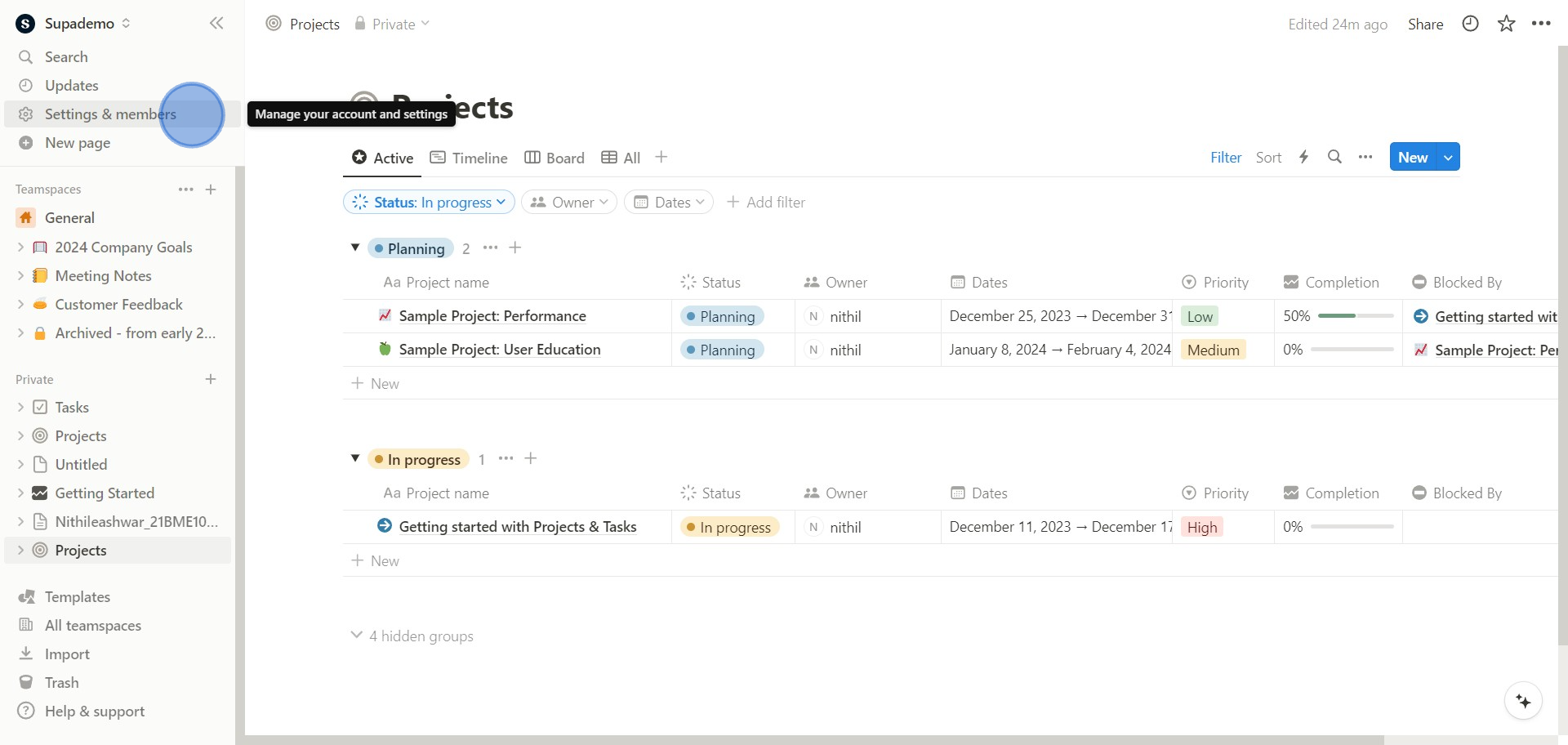This screenshot has height=745, width=1568.
Task: Open page options three-dots menu top right
Action: tap(1541, 24)
